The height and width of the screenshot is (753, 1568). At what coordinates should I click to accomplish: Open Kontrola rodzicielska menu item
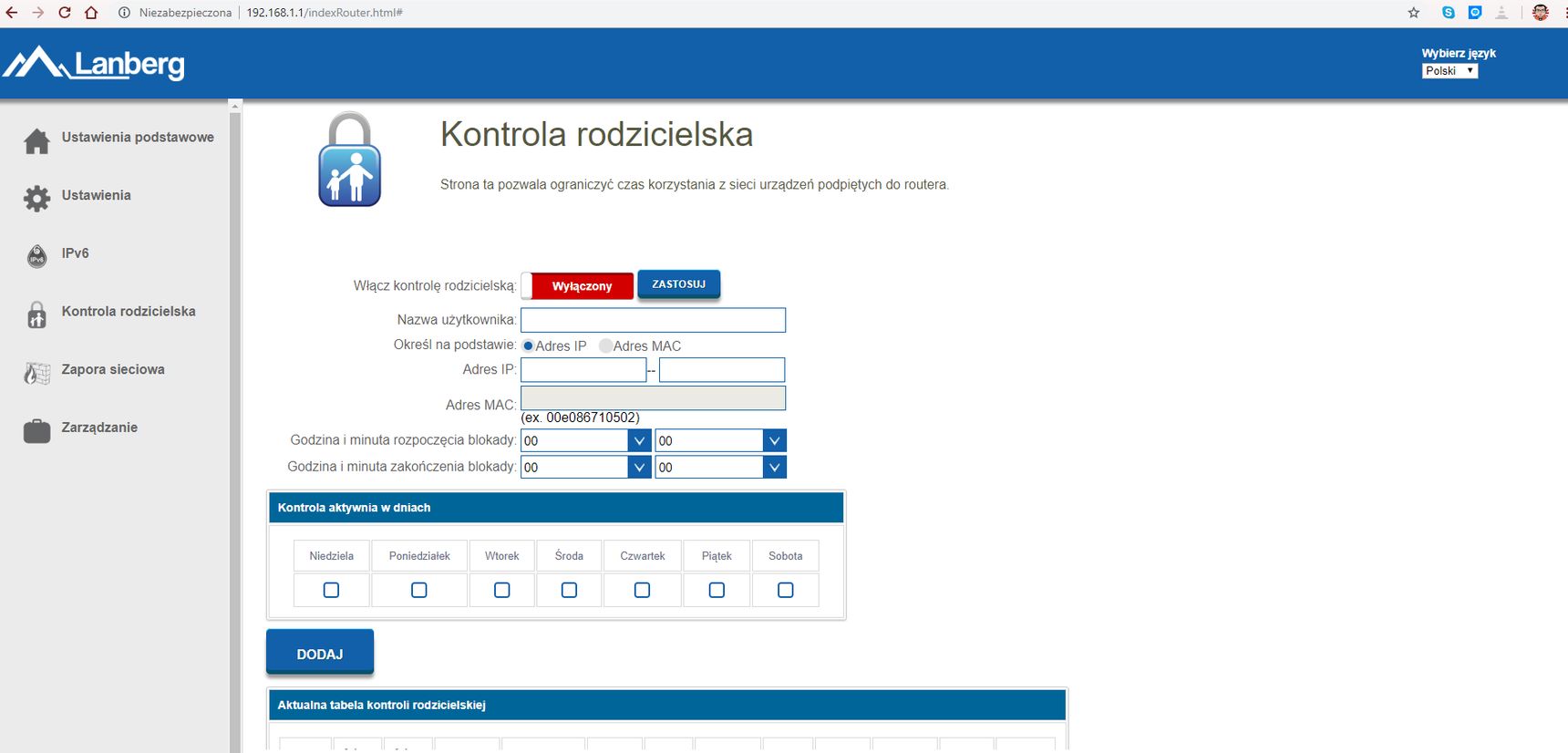tap(129, 311)
